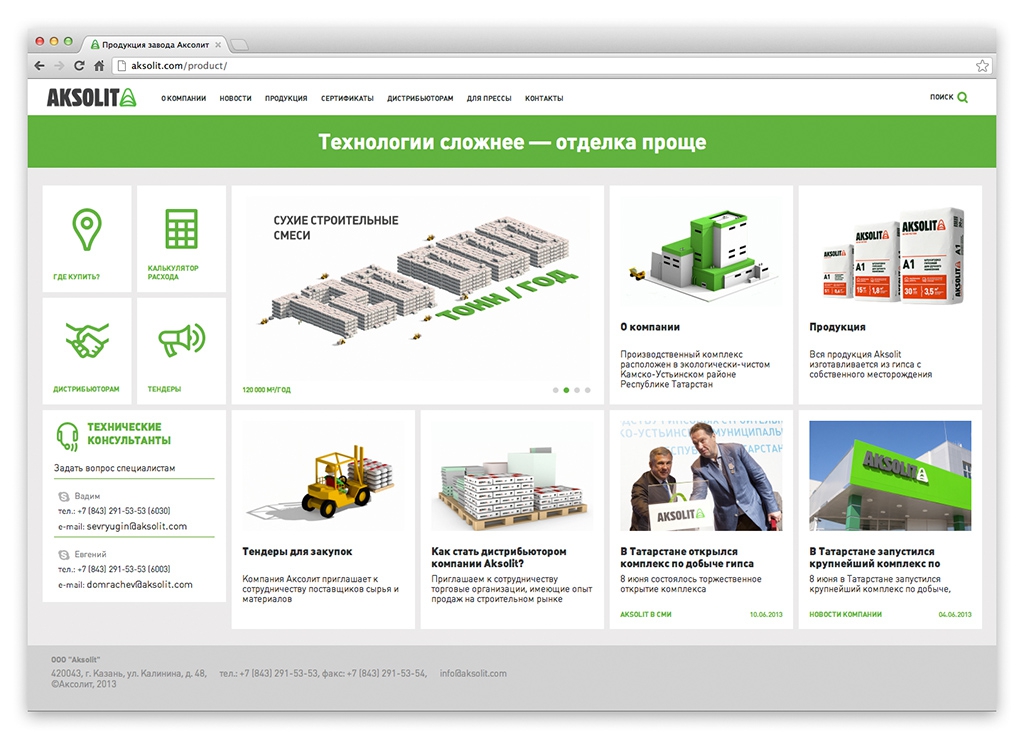Click Skype icon next to Евгений
This screenshot has height=747, width=1024.
pyautogui.click(x=63, y=555)
